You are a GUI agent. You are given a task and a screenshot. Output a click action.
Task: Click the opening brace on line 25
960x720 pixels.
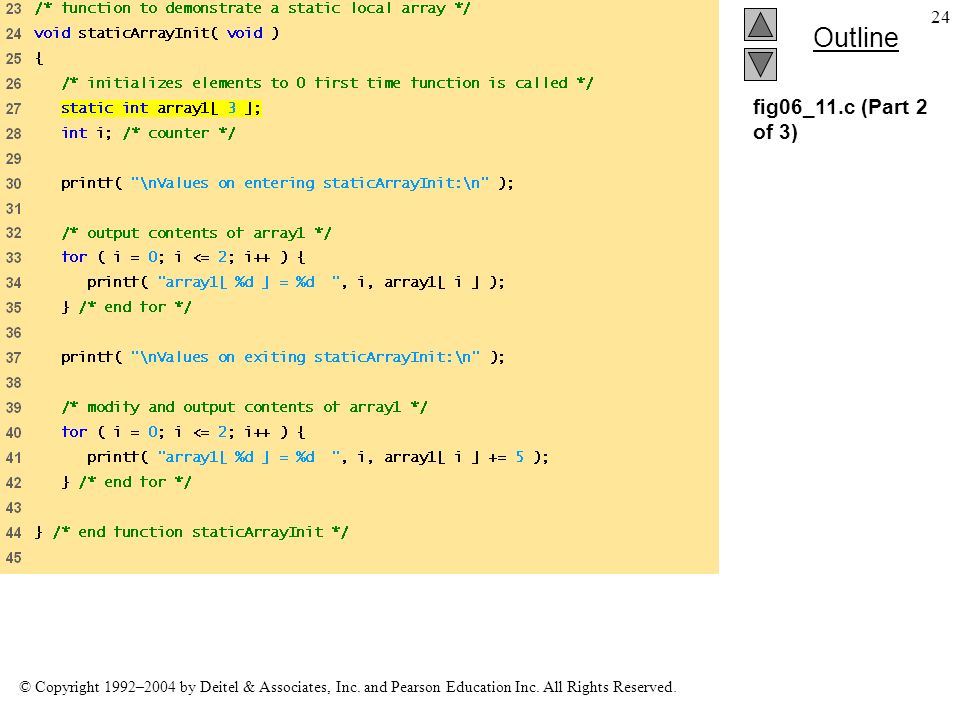point(39,59)
